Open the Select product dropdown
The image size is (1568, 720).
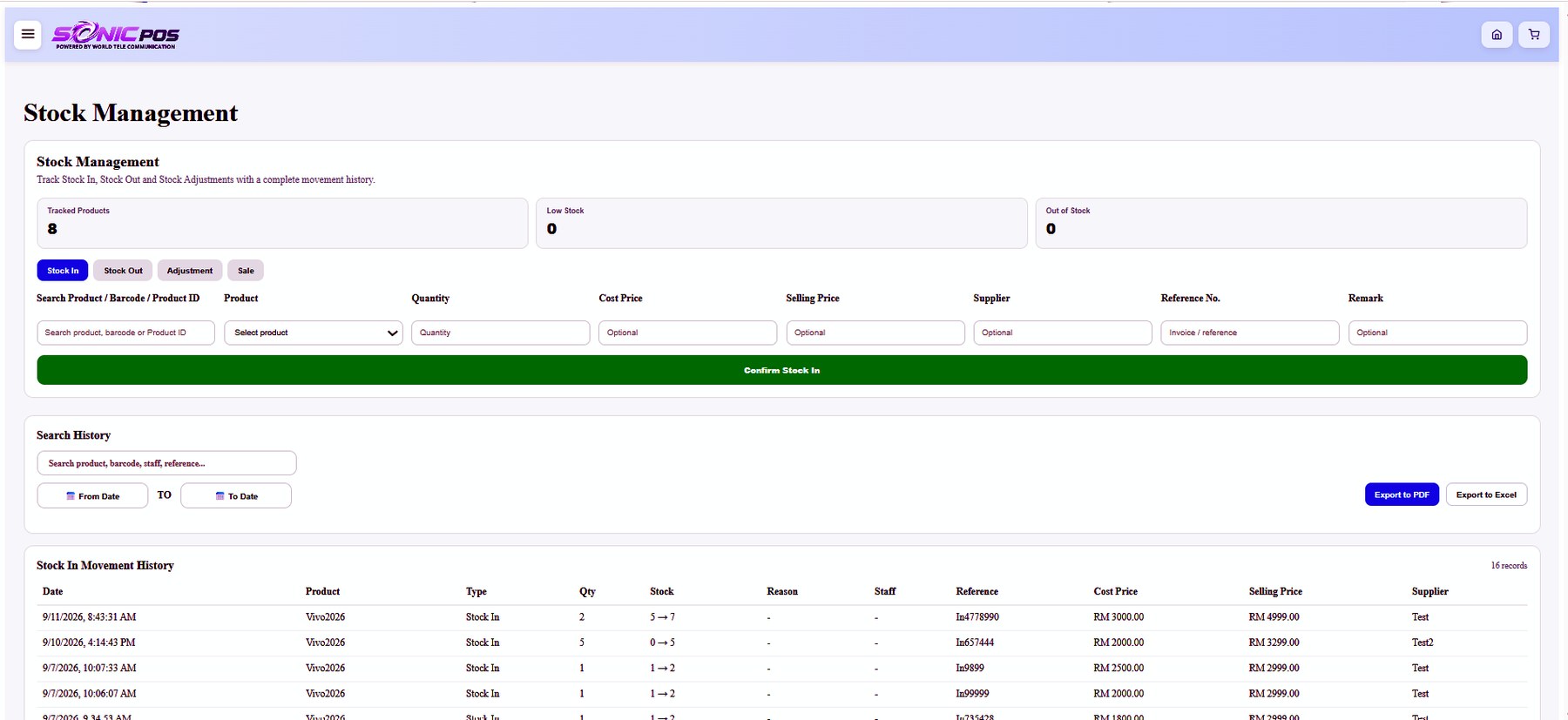point(314,333)
